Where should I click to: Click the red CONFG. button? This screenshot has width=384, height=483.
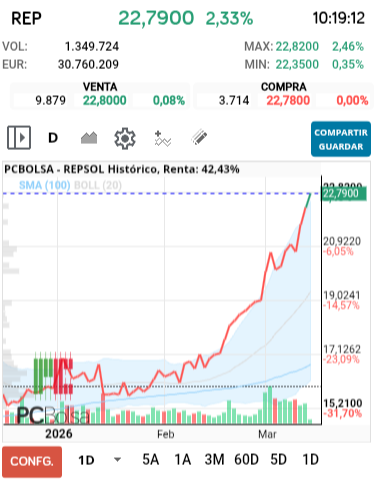point(32,462)
